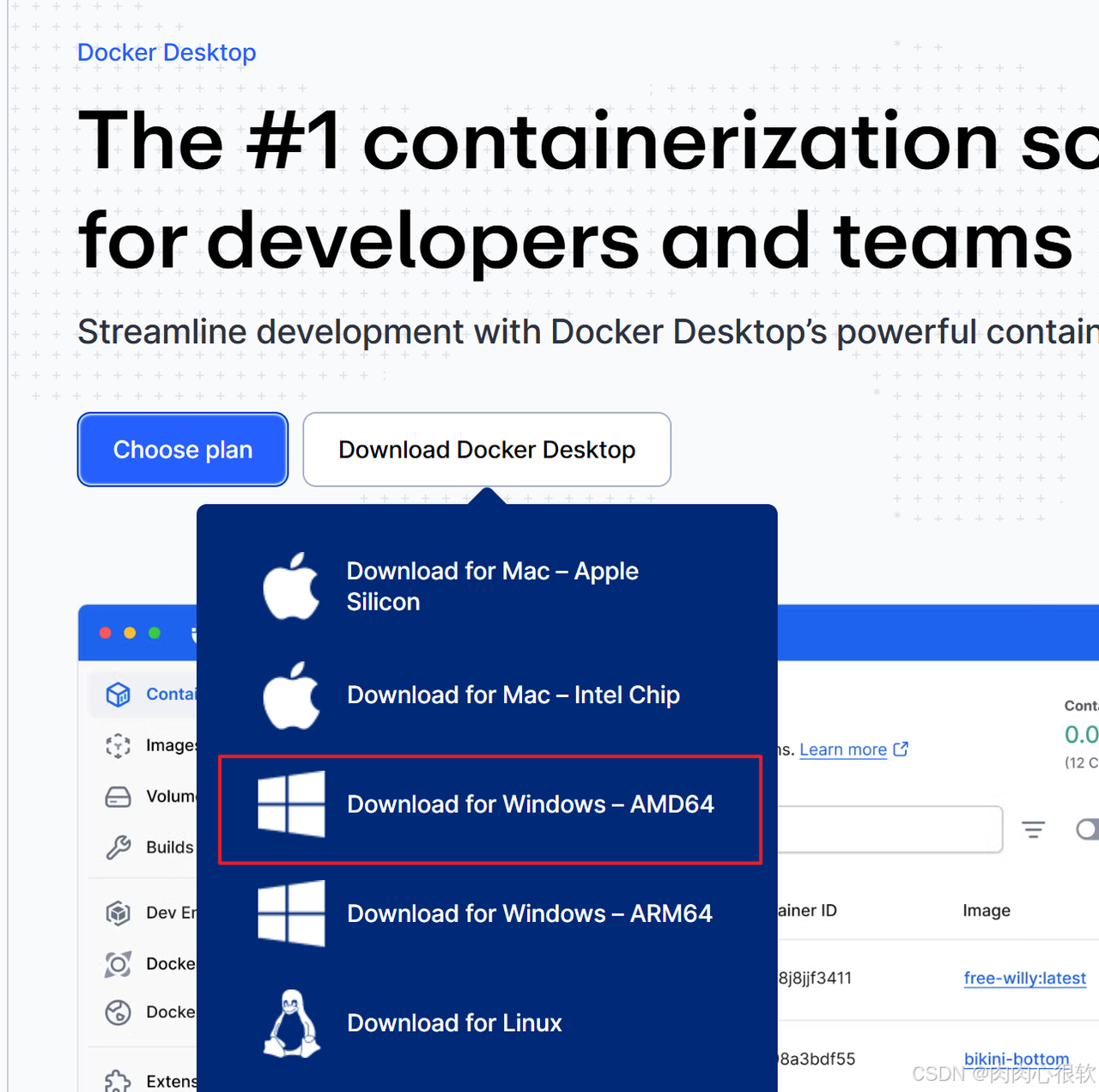
Task: Open the filter lines icon
Action: (1033, 829)
